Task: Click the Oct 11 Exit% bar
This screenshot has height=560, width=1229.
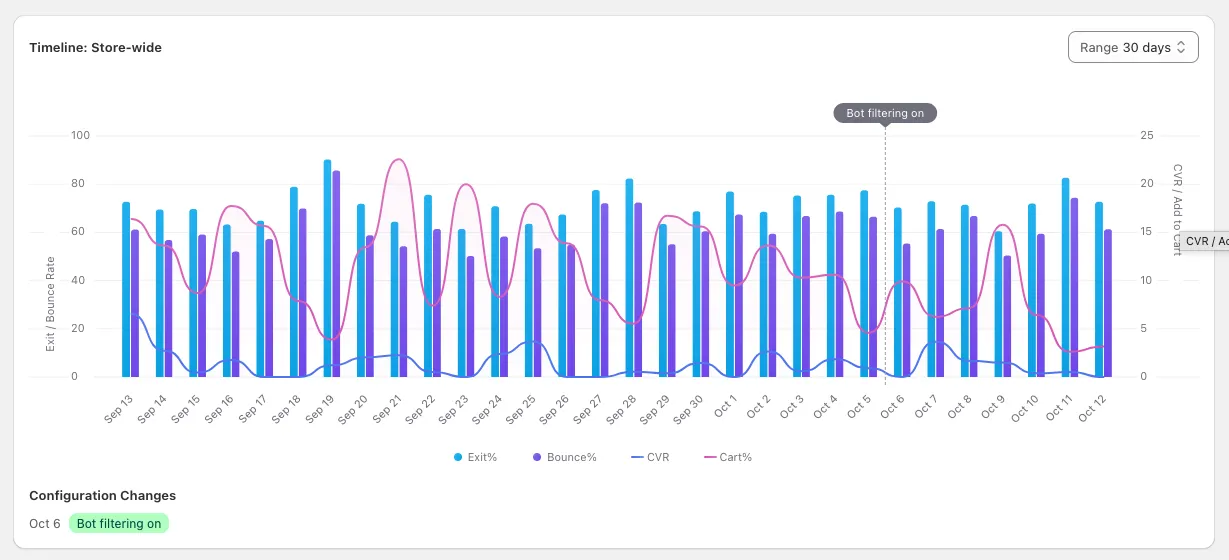Action: tap(1066, 277)
